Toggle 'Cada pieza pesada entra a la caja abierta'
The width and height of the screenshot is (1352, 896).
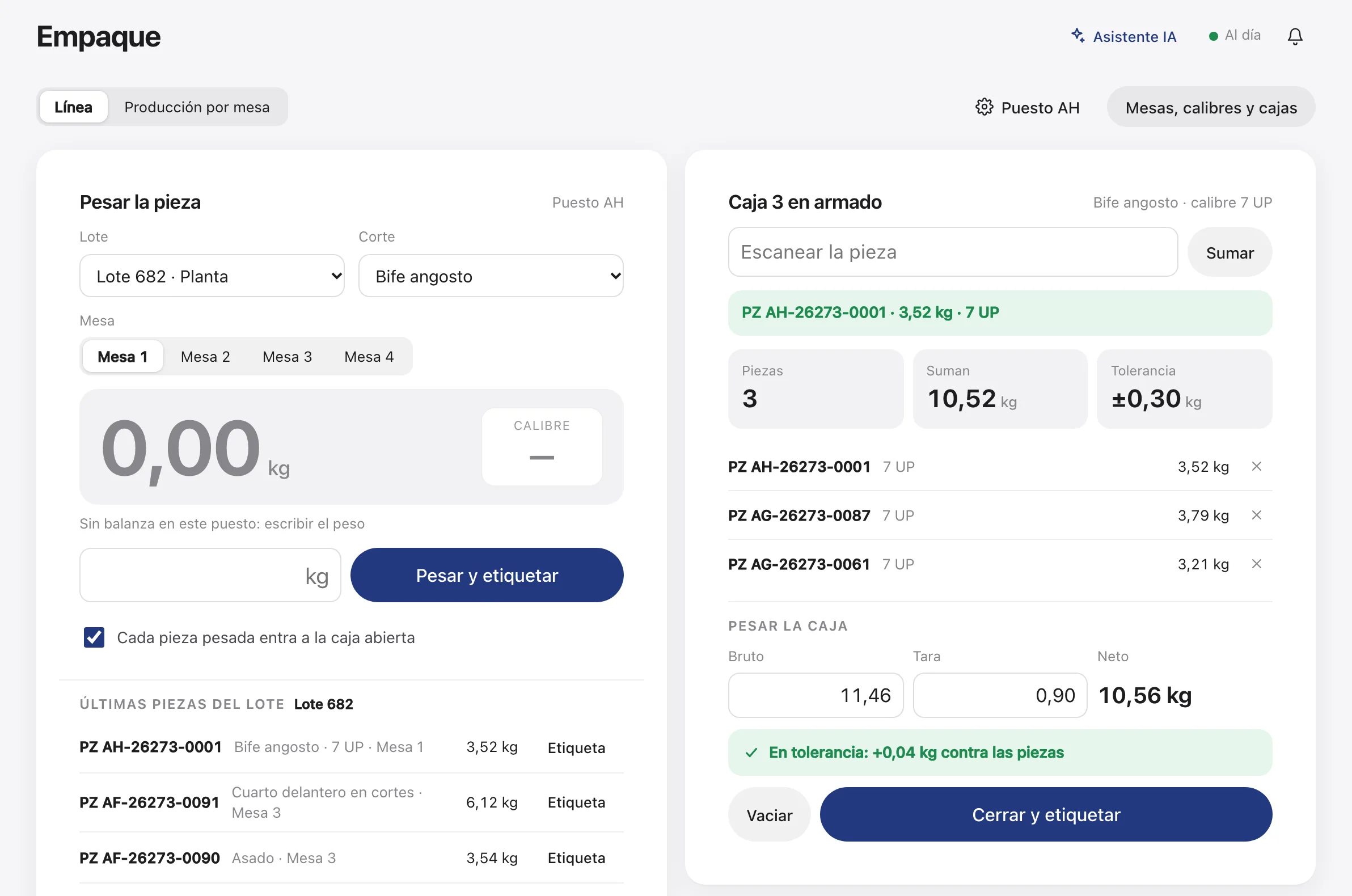(94, 637)
